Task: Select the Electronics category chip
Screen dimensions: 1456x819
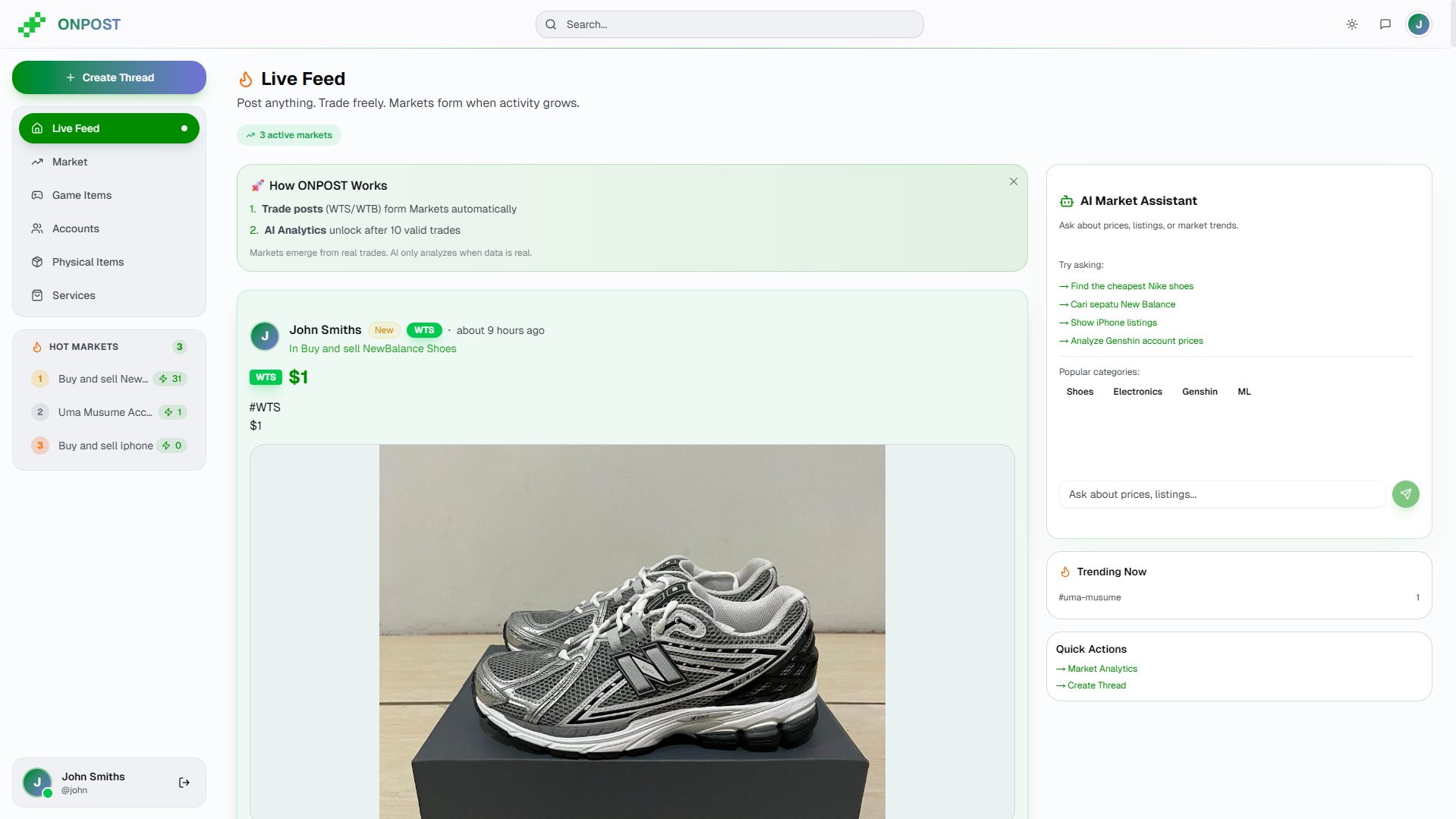Action: click(1137, 392)
